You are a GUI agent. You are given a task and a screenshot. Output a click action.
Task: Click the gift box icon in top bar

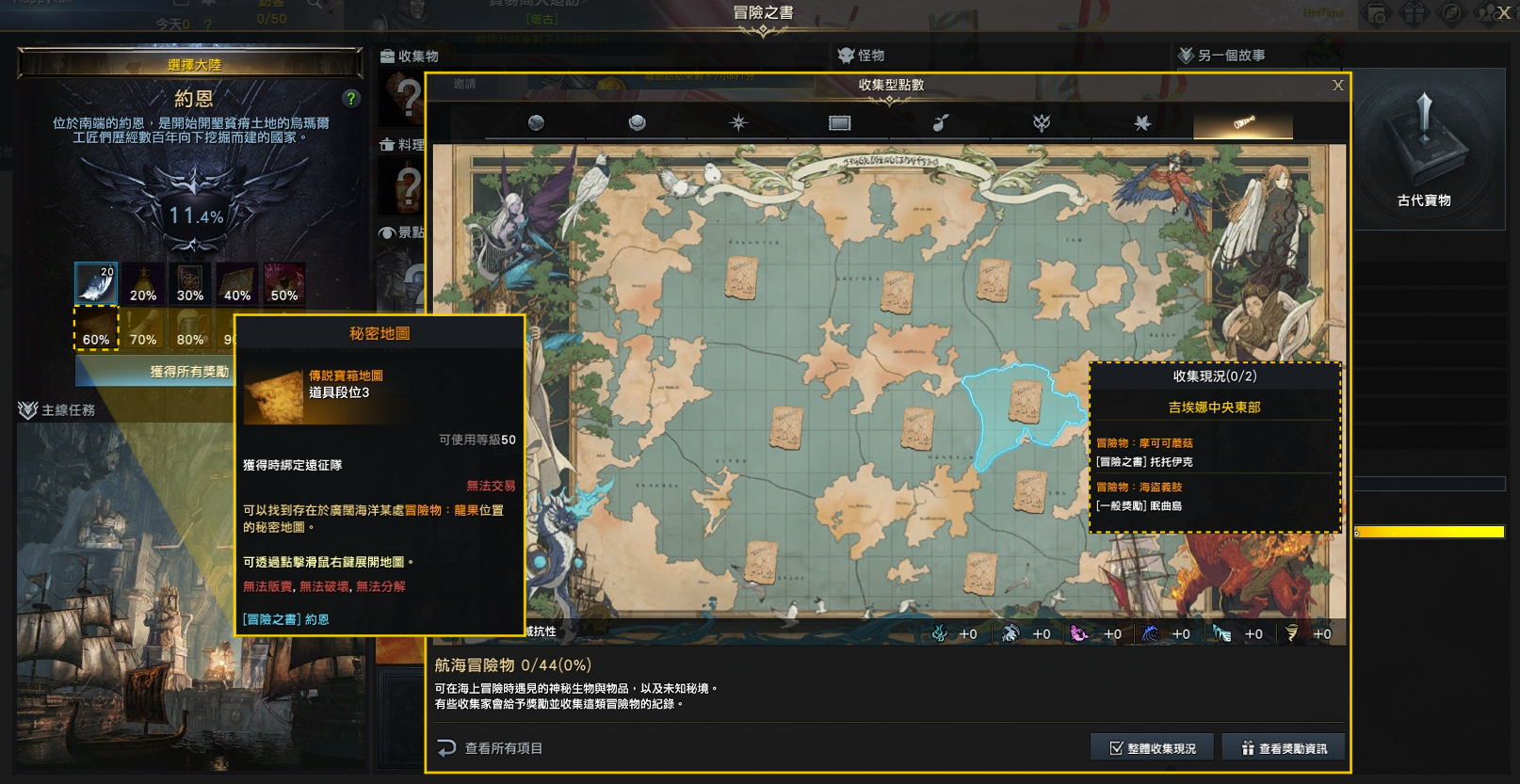coord(1414,13)
